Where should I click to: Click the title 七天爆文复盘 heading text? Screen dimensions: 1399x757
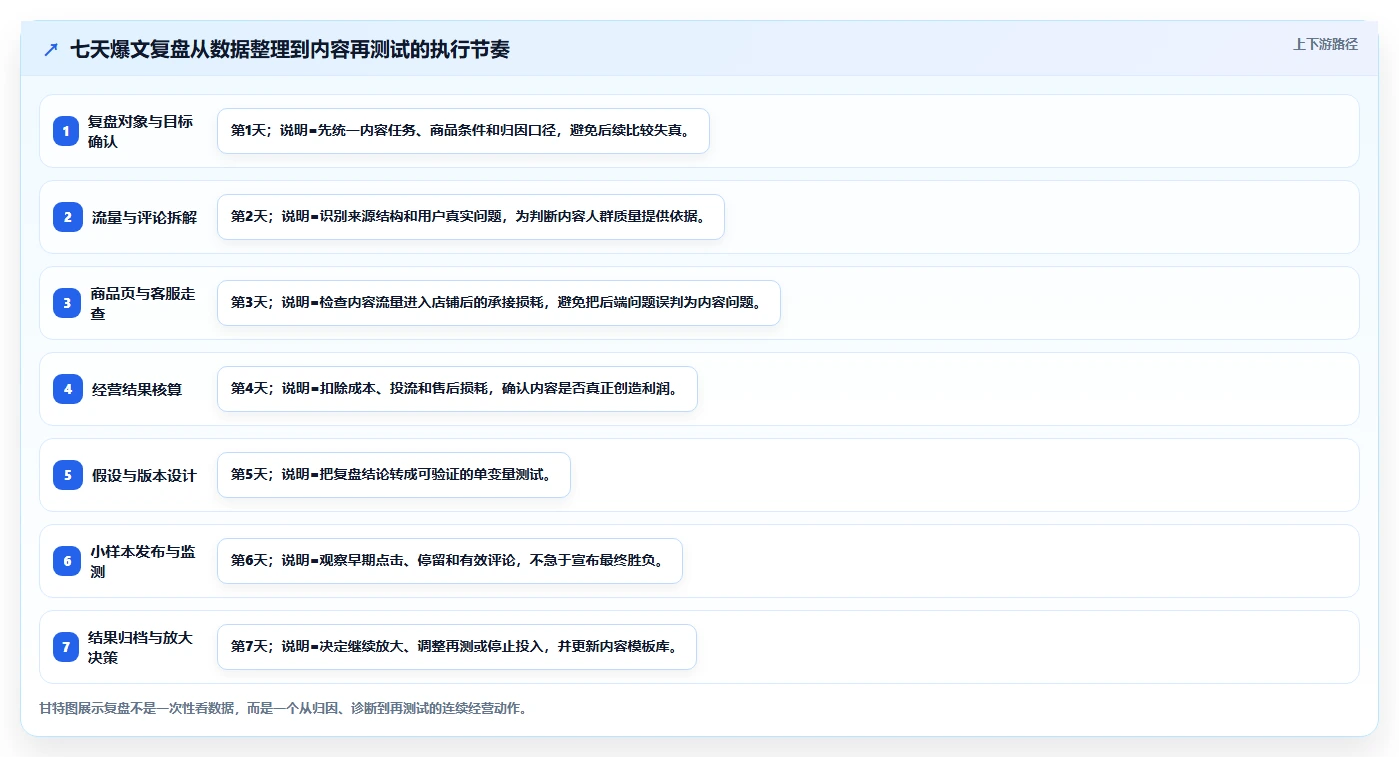tap(289, 49)
